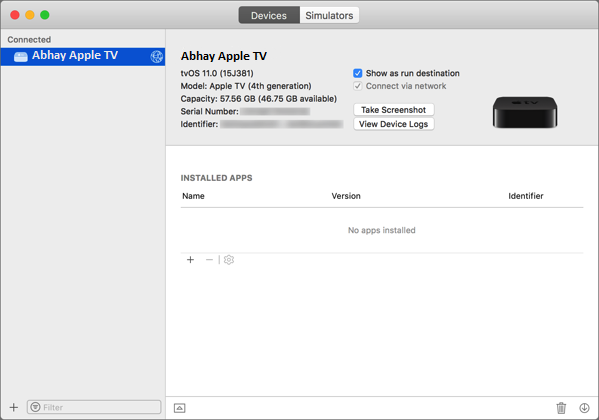The height and width of the screenshot is (420, 599).
Task: Click the Filter search field
Action: click(x=94, y=407)
